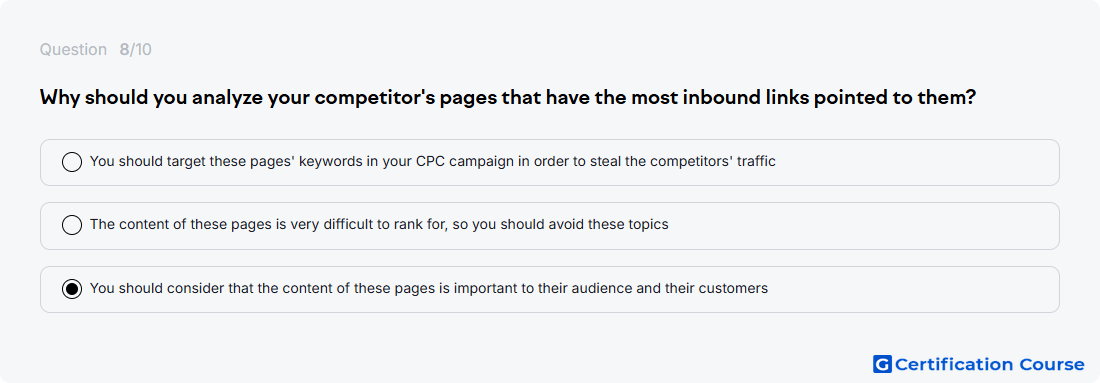The width and height of the screenshot is (1100, 383).
Task: Click the answer text 'You should consider that the content'
Action: click(429, 288)
